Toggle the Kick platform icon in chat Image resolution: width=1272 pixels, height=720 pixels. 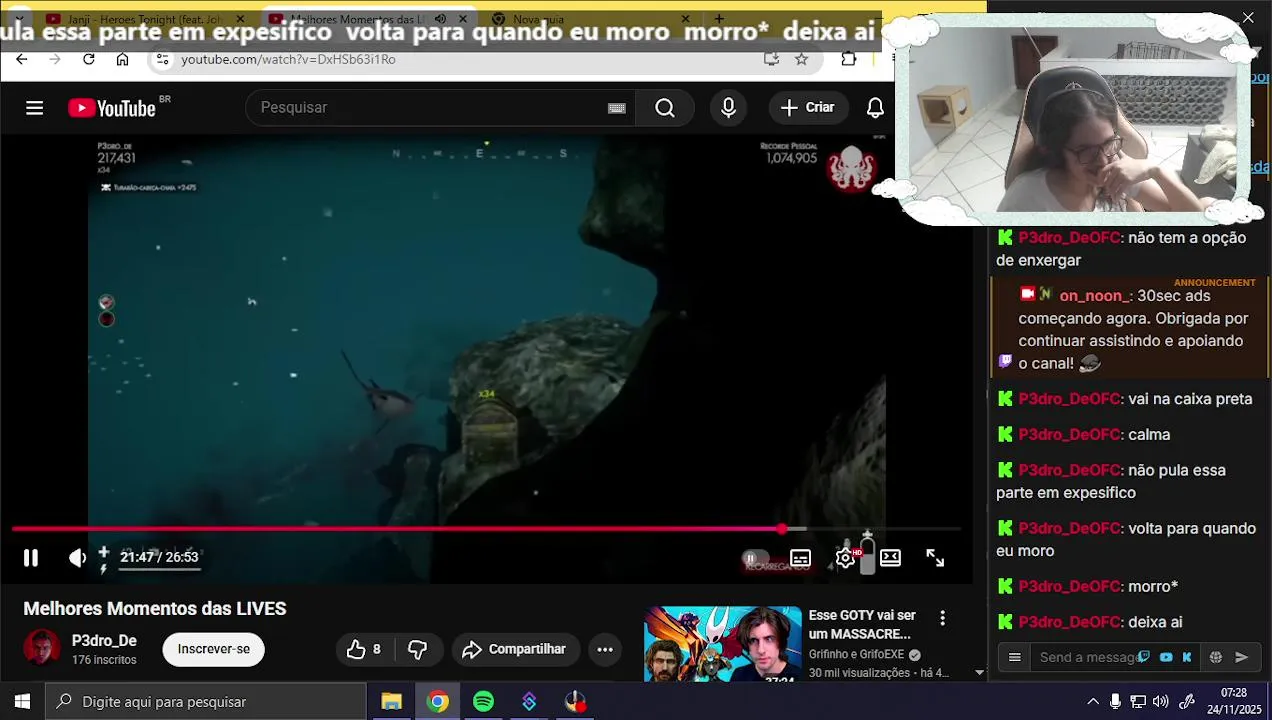pos(1187,657)
